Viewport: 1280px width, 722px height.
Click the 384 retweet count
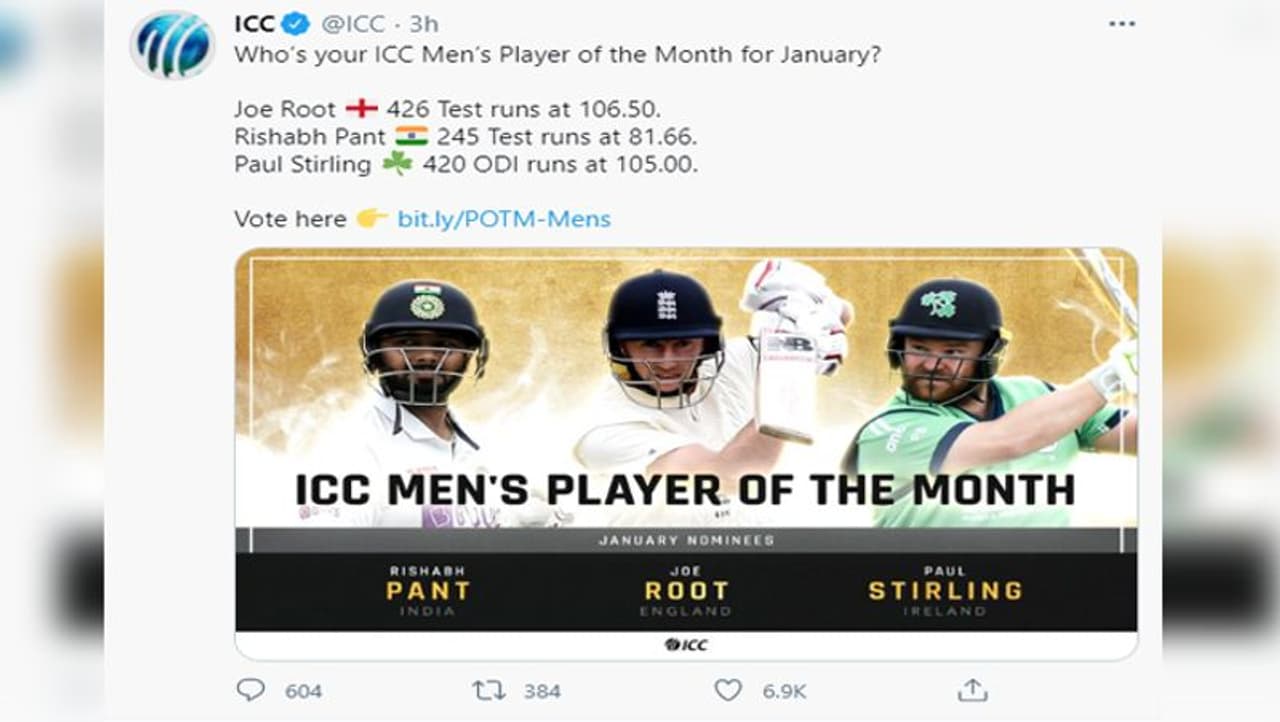click(541, 691)
